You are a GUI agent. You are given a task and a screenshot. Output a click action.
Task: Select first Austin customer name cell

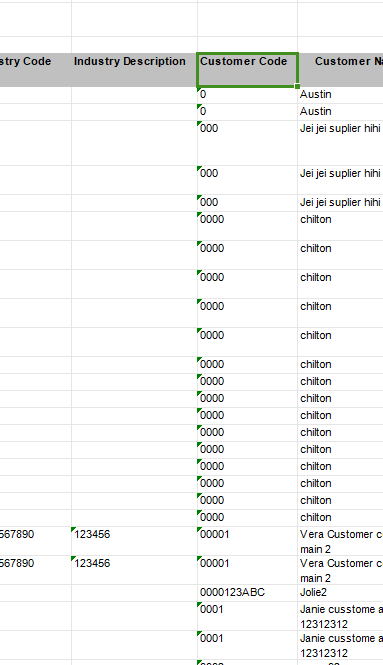pos(340,95)
